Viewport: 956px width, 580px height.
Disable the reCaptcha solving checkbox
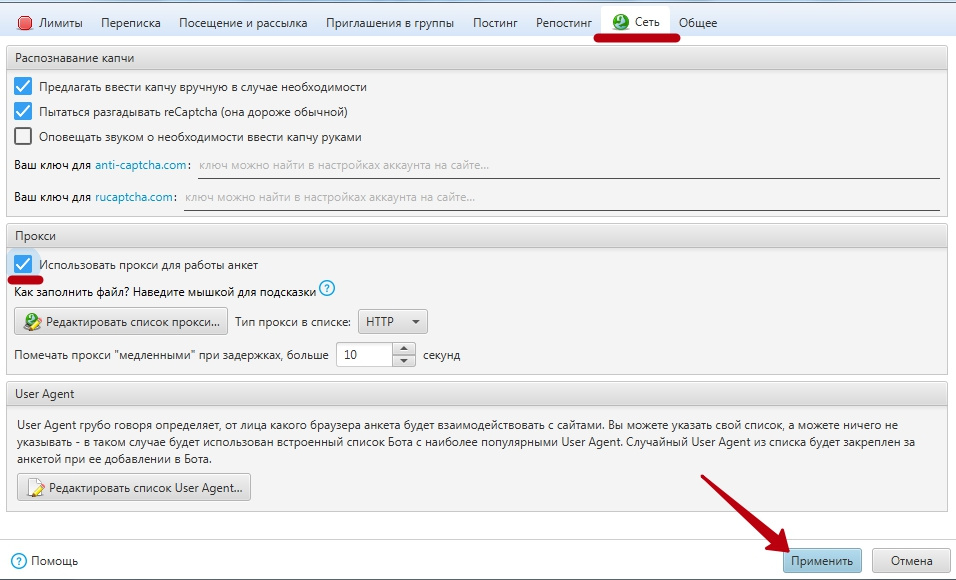point(23,112)
